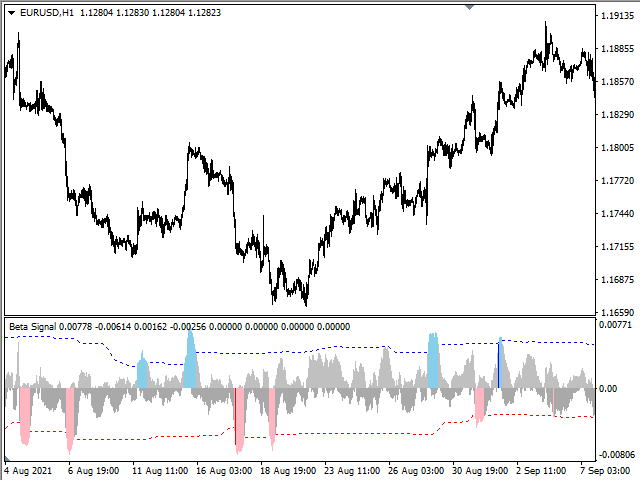Click the 26 Aug 03:00 time label

416,471
